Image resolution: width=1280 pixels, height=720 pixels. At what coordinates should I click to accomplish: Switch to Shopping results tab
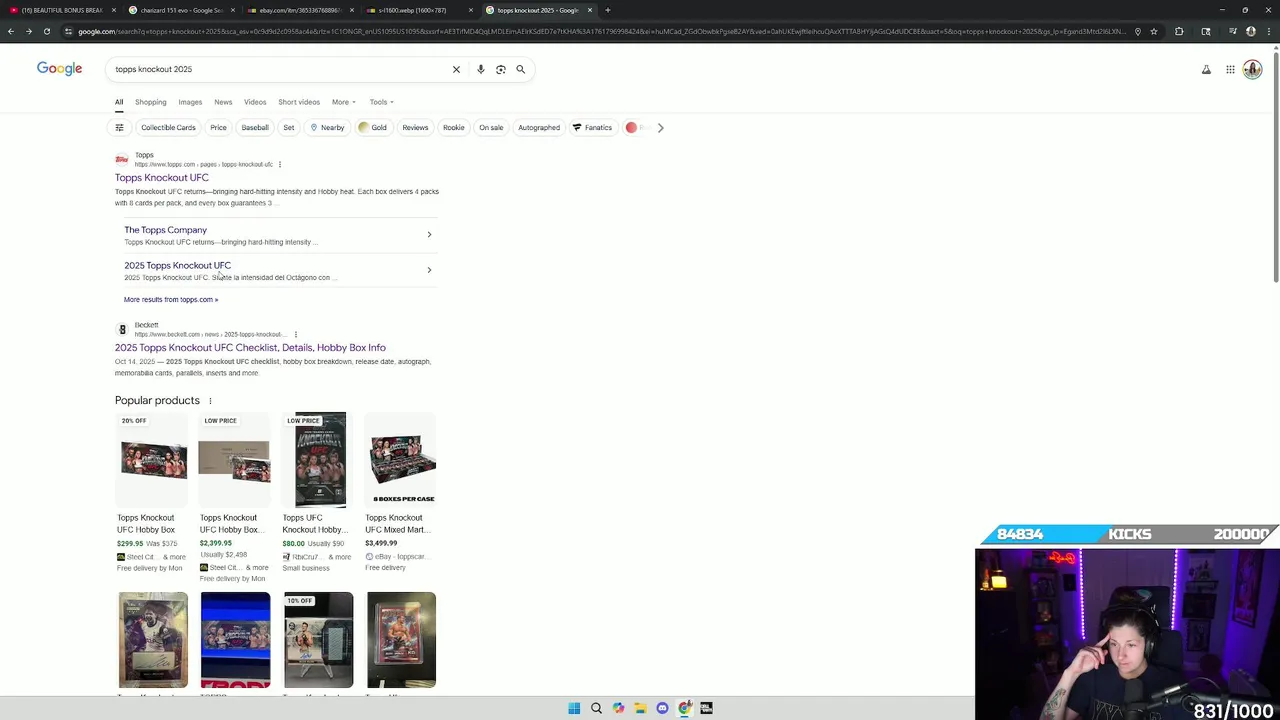151,102
